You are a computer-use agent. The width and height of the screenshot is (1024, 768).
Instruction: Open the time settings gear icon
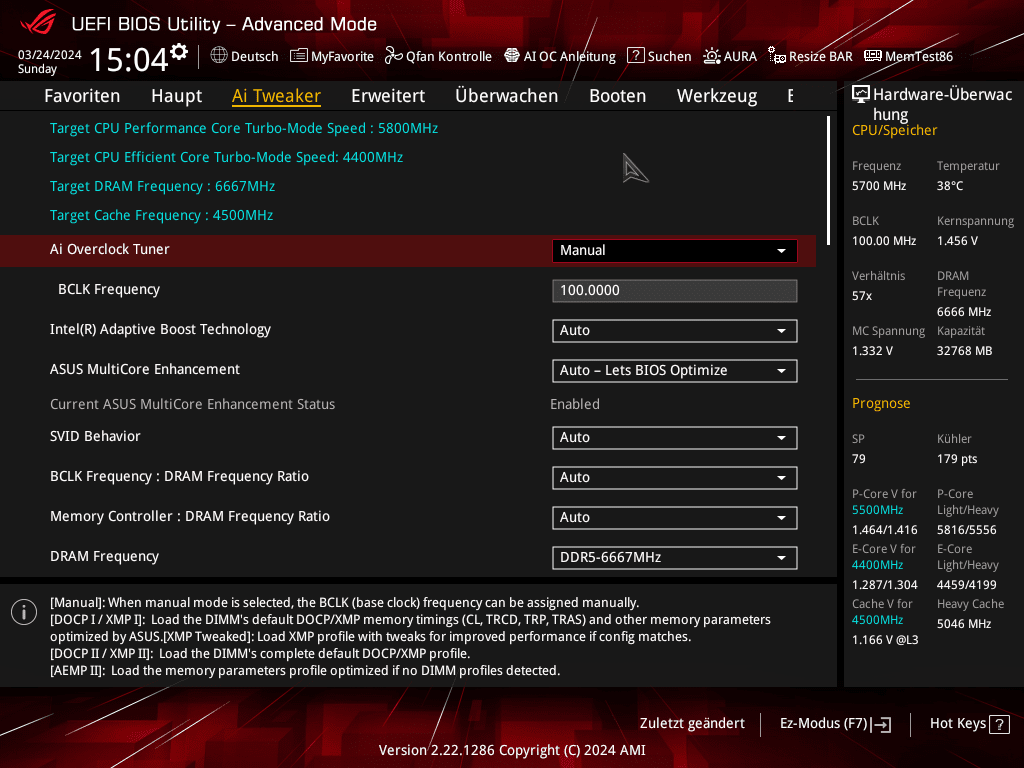click(179, 52)
